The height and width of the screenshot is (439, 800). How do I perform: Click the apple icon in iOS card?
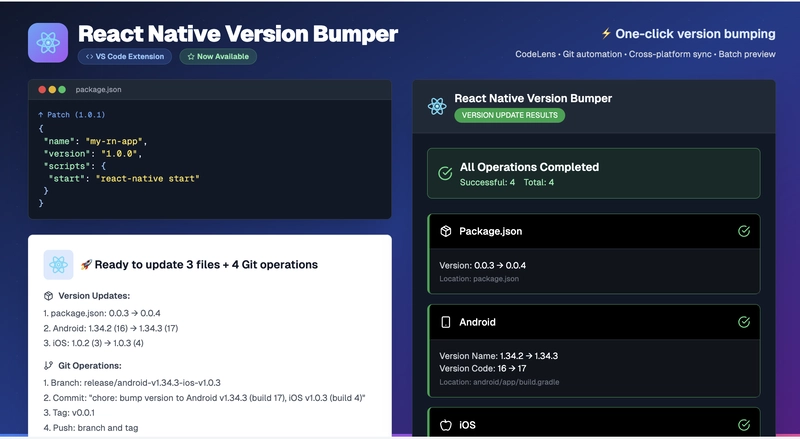click(446, 425)
